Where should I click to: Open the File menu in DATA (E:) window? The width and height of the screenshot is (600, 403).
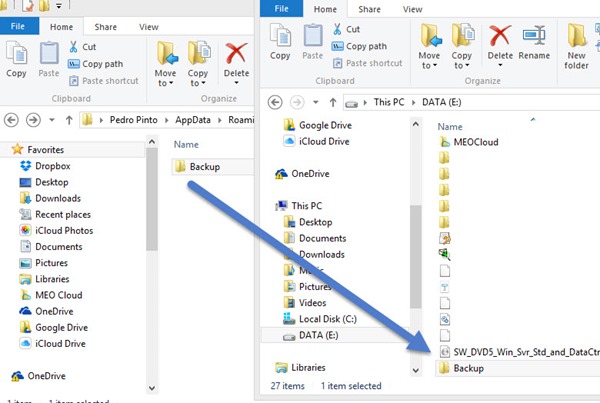281,8
